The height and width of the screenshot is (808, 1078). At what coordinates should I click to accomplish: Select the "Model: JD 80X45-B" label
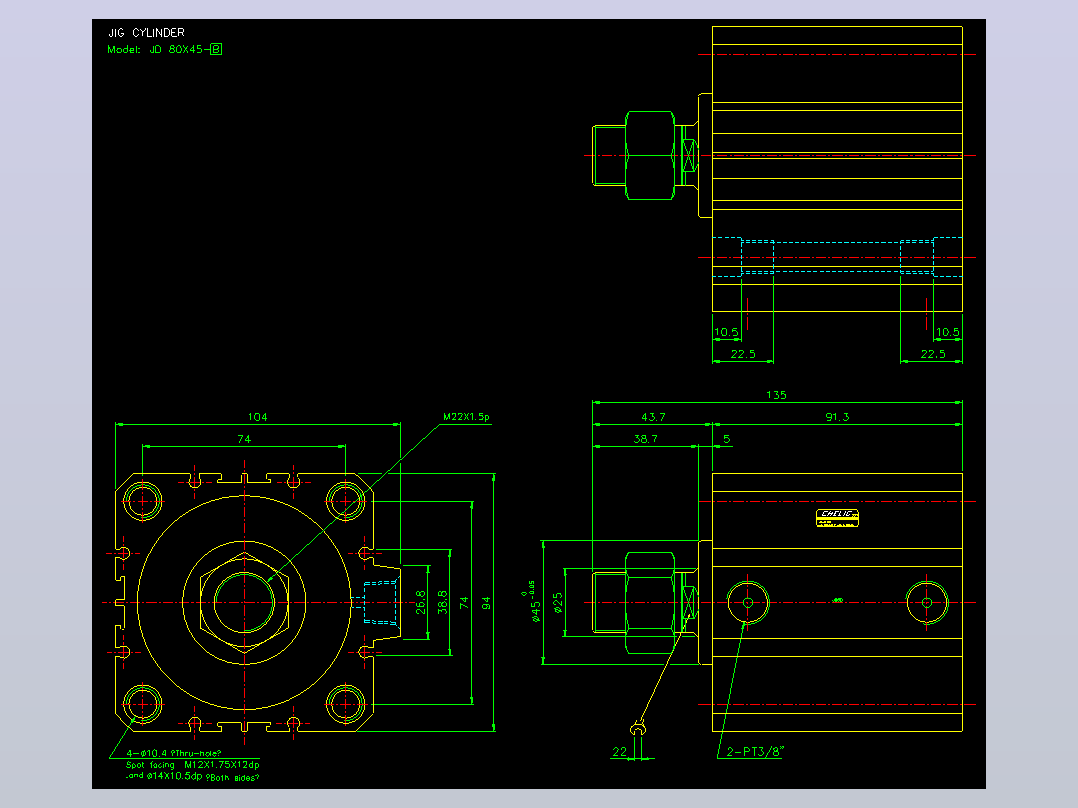pyautogui.click(x=164, y=50)
